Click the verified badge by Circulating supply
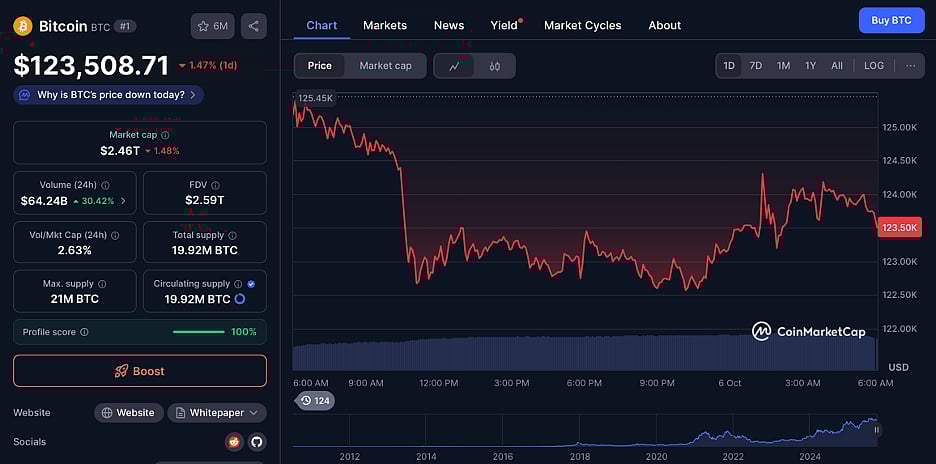The image size is (936, 464). click(x=251, y=284)
